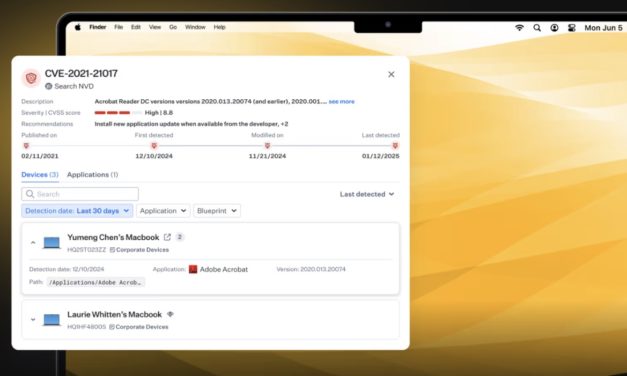The height and width of the screenshot is (376, 627).
Task: Click the Wi-Fi status icon
Action: tap(519, 28)
